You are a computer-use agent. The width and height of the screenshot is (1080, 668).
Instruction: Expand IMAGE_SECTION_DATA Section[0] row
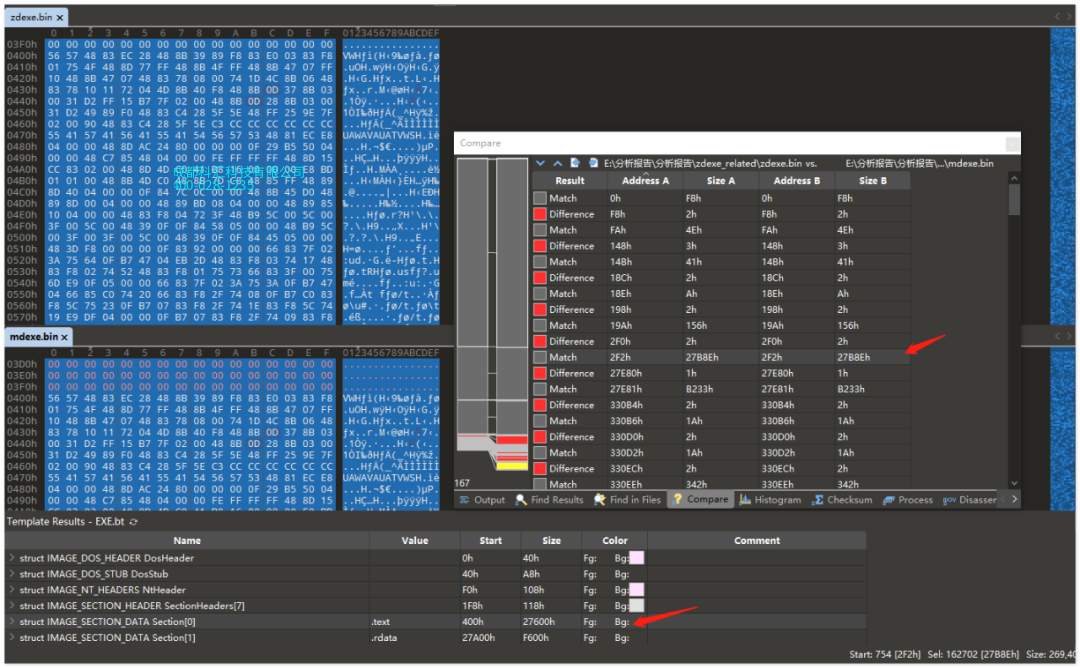coord(12,622)
